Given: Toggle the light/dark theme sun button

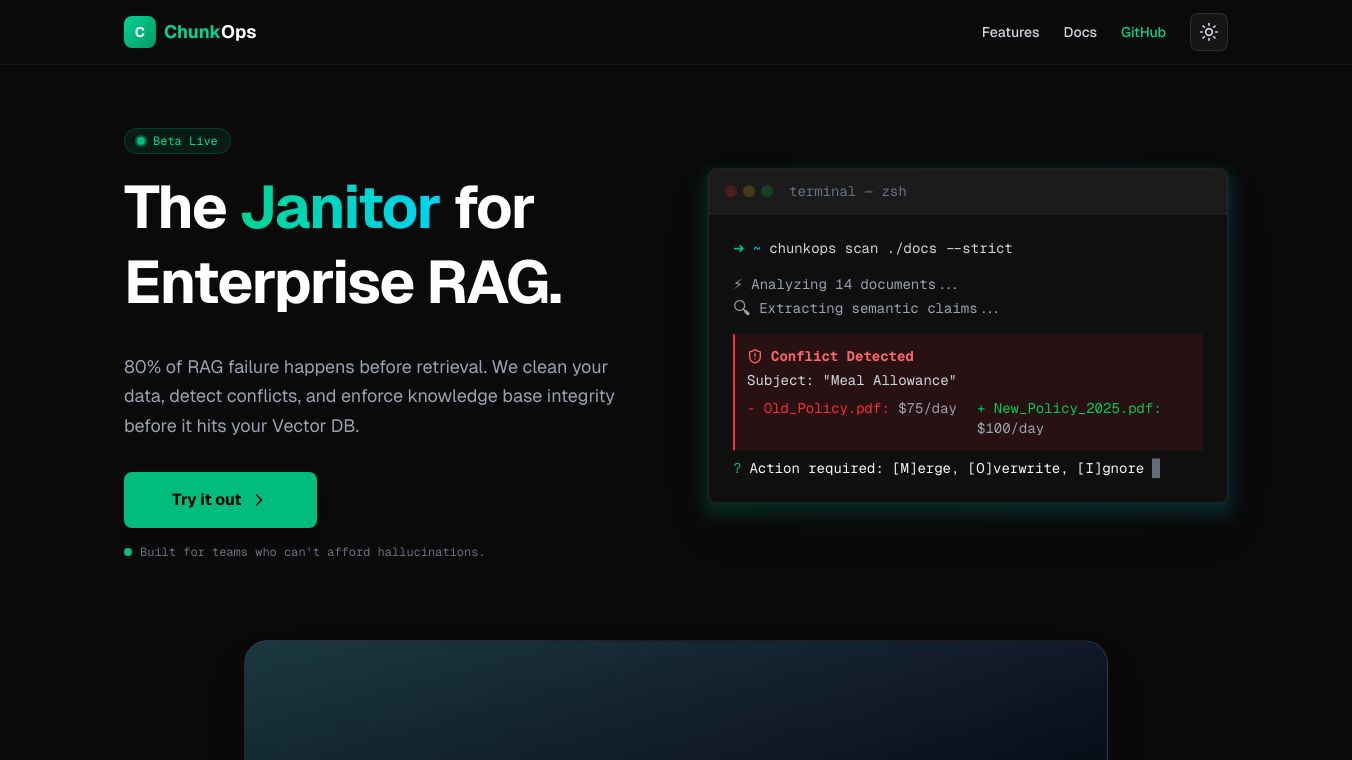Looking at the screenshot, I should click(x=1208, y=32).
